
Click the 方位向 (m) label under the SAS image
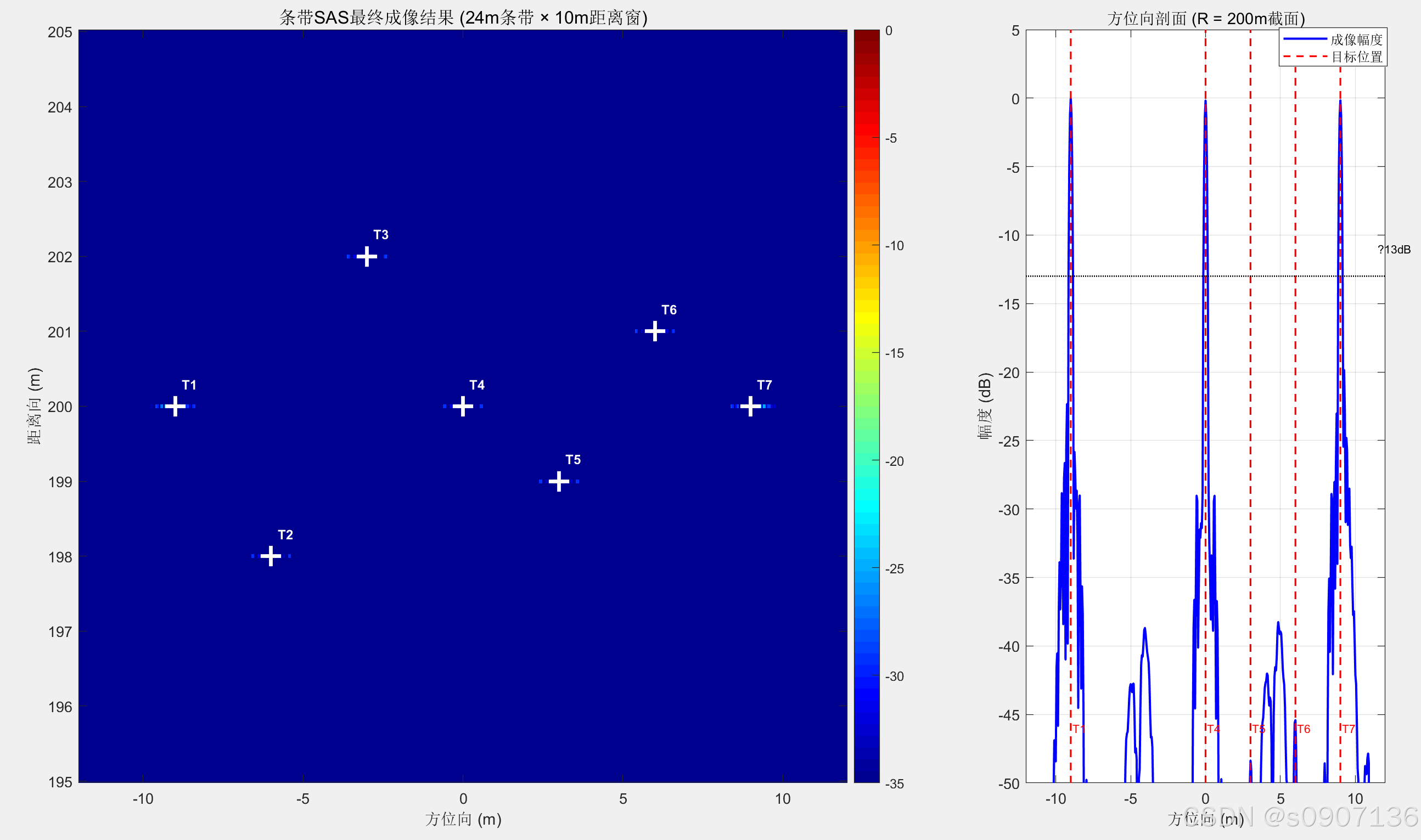(463, 819)
